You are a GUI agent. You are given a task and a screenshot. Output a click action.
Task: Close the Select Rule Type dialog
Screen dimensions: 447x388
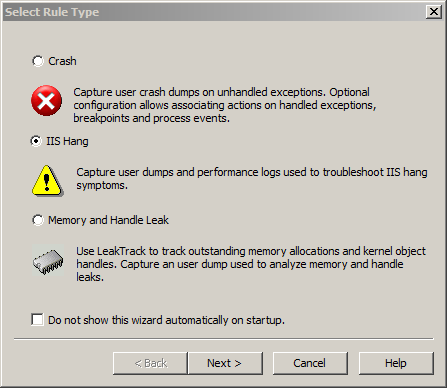[x=434, y=12]
